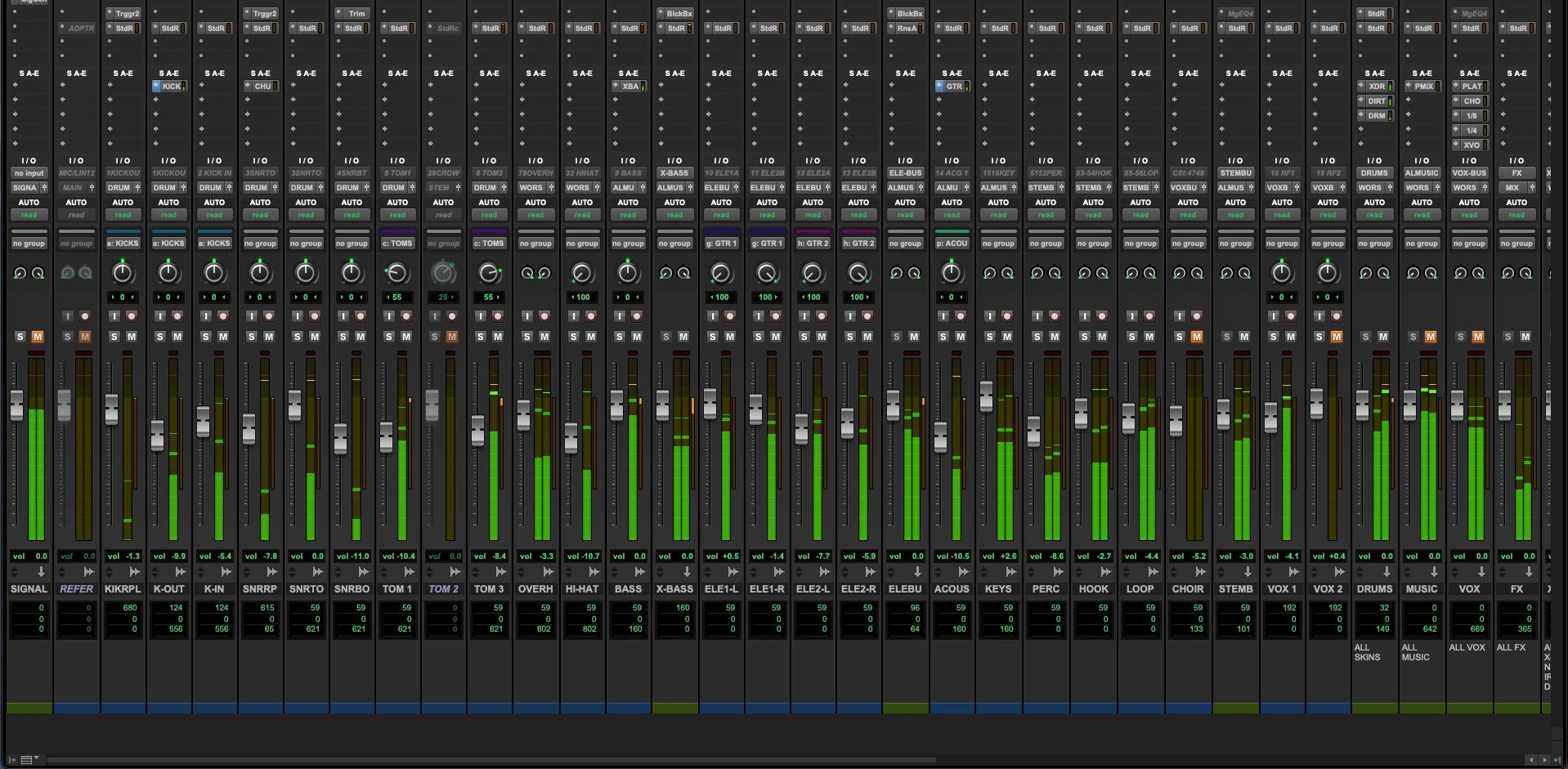Solo the K-OUT track

click(160, 337)
